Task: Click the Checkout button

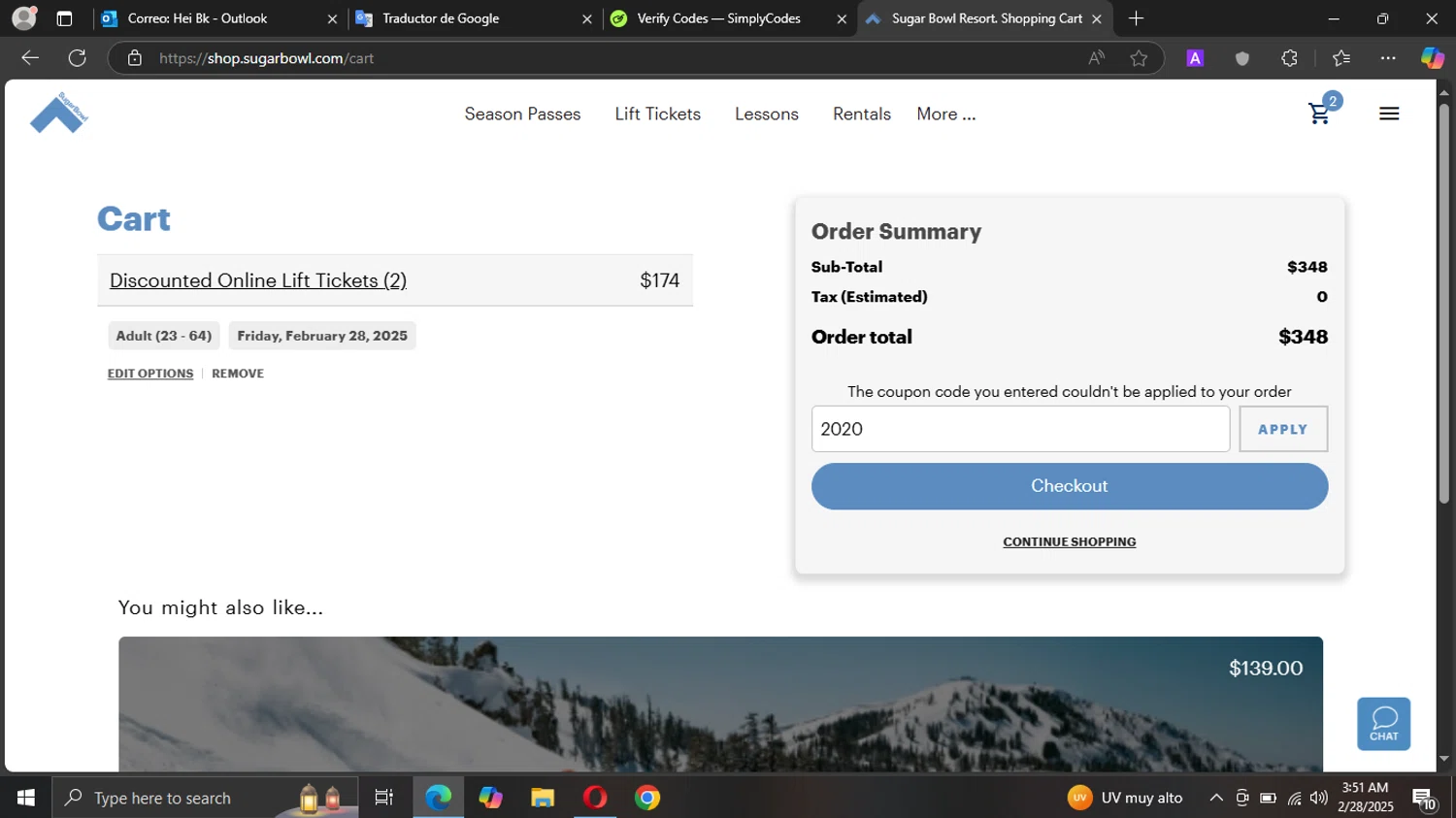Action: [1069, 486]
